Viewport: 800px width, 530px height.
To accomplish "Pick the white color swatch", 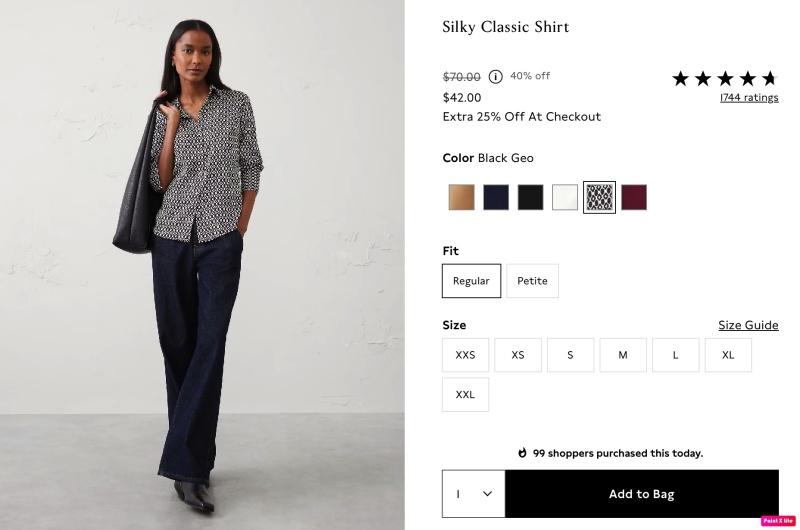I will [565, 197].
